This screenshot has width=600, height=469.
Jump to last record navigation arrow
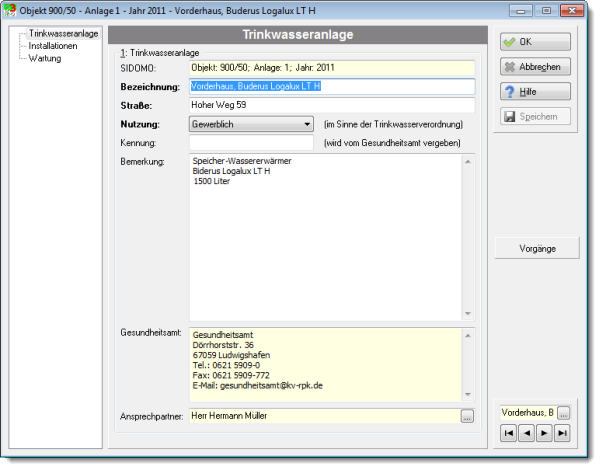(x=562, y=433)
